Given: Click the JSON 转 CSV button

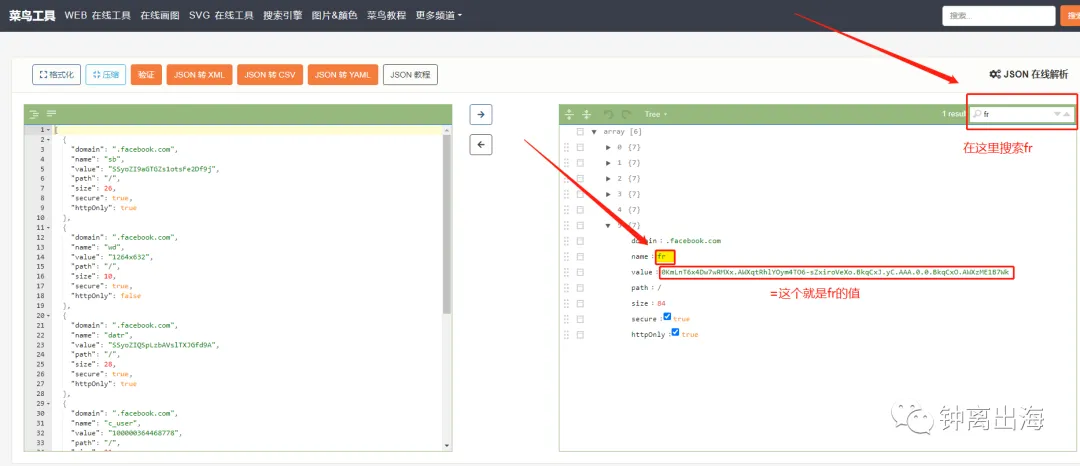Looking at the screenshot, I should coord(270,75).
